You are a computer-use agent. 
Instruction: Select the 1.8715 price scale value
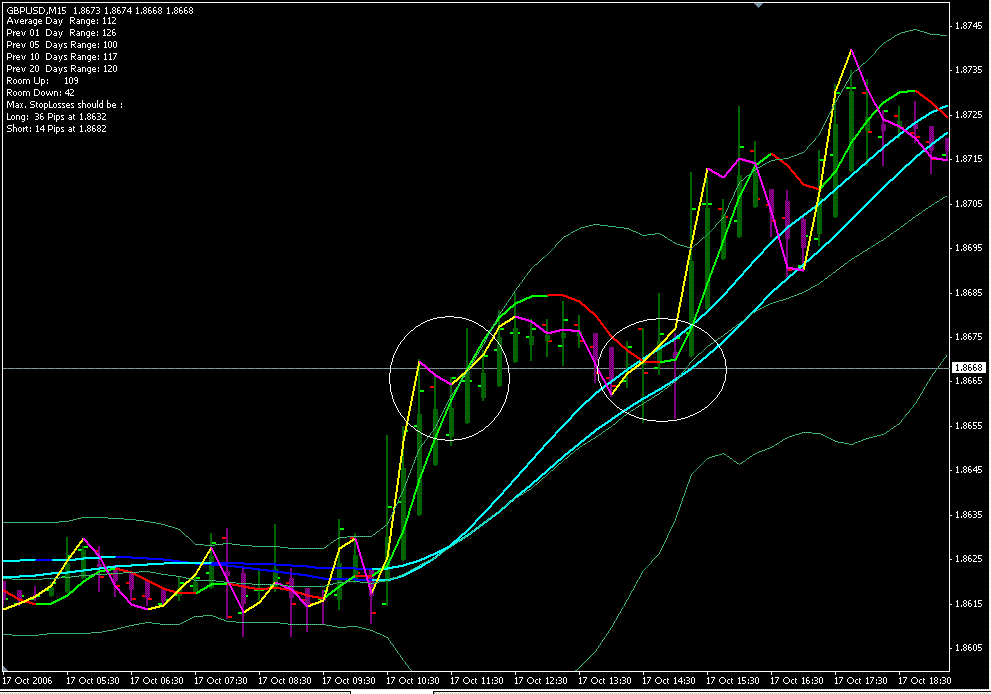pyautogui.click(x=968, y=159)
